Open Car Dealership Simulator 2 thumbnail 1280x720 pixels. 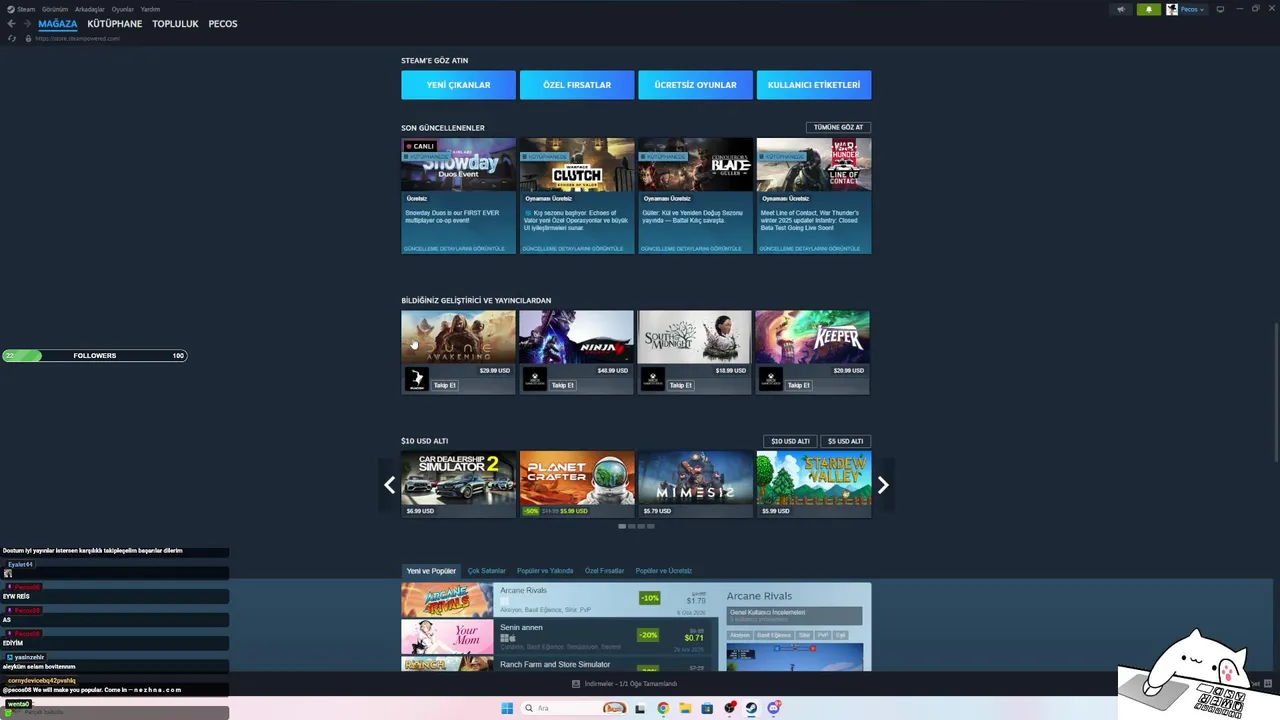[x=459, y=477]
